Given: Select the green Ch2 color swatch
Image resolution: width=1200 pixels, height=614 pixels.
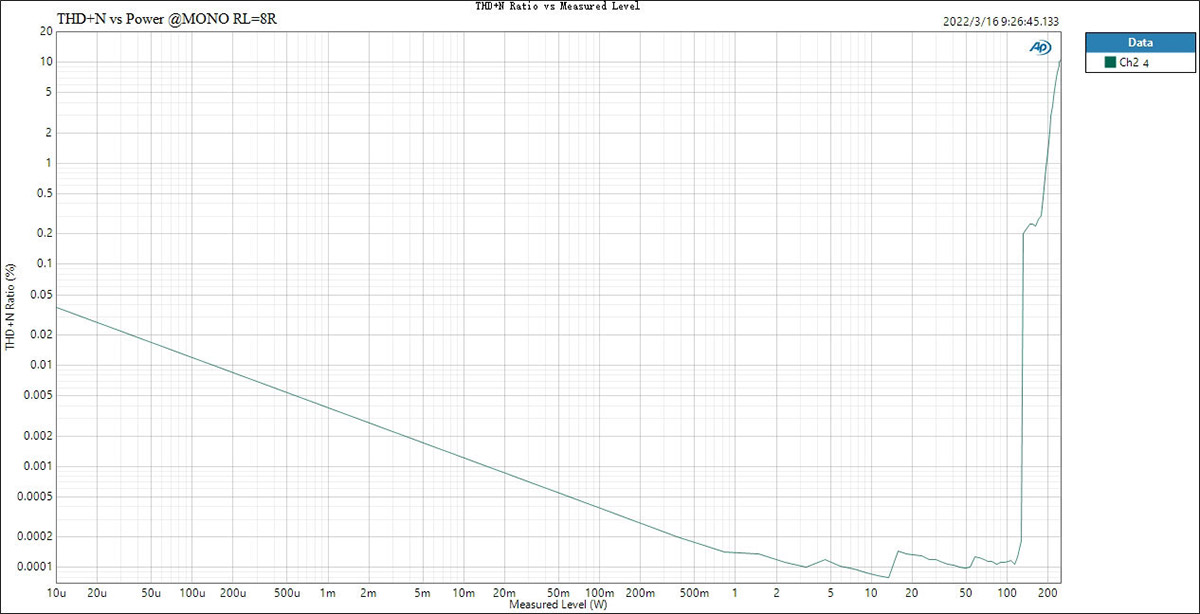Looking at the screenshot, I should [x=1109, y=62].
